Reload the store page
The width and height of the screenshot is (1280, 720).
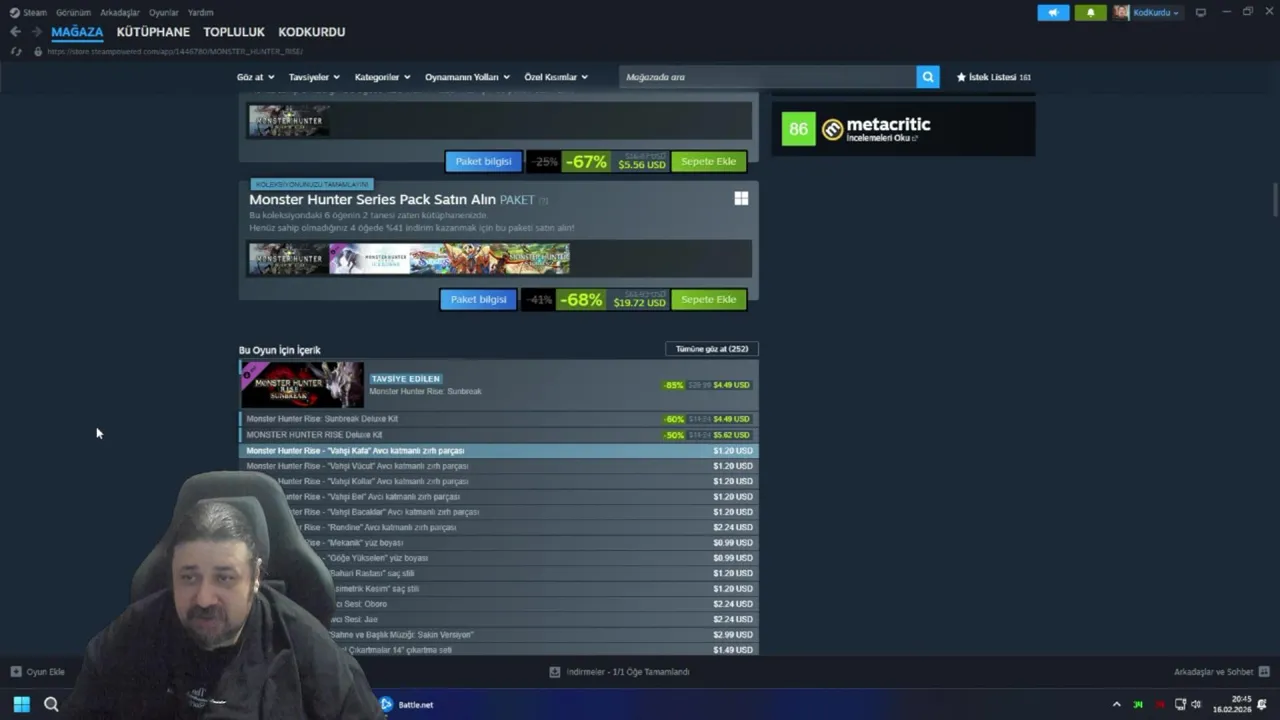tap(16, 51)
